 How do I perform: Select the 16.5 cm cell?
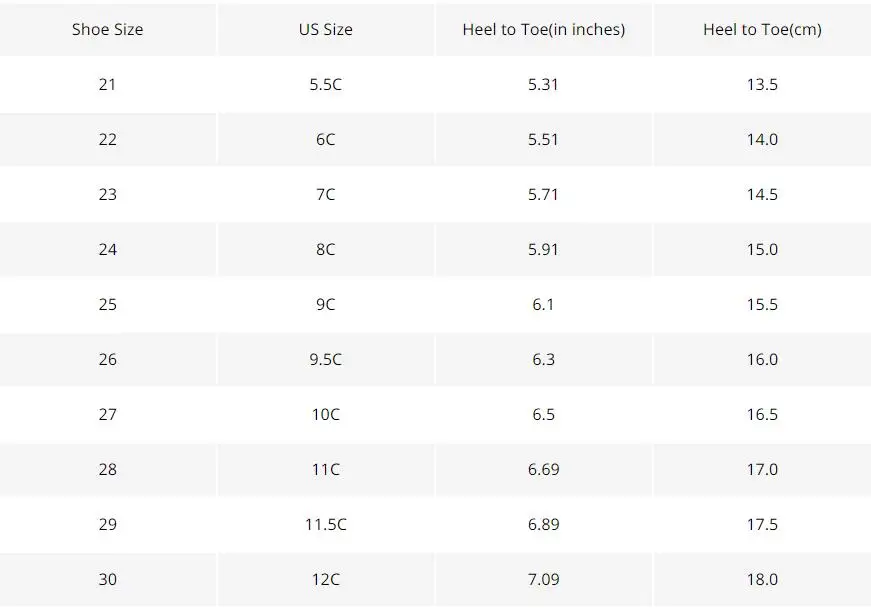click(x=762, y=414)
